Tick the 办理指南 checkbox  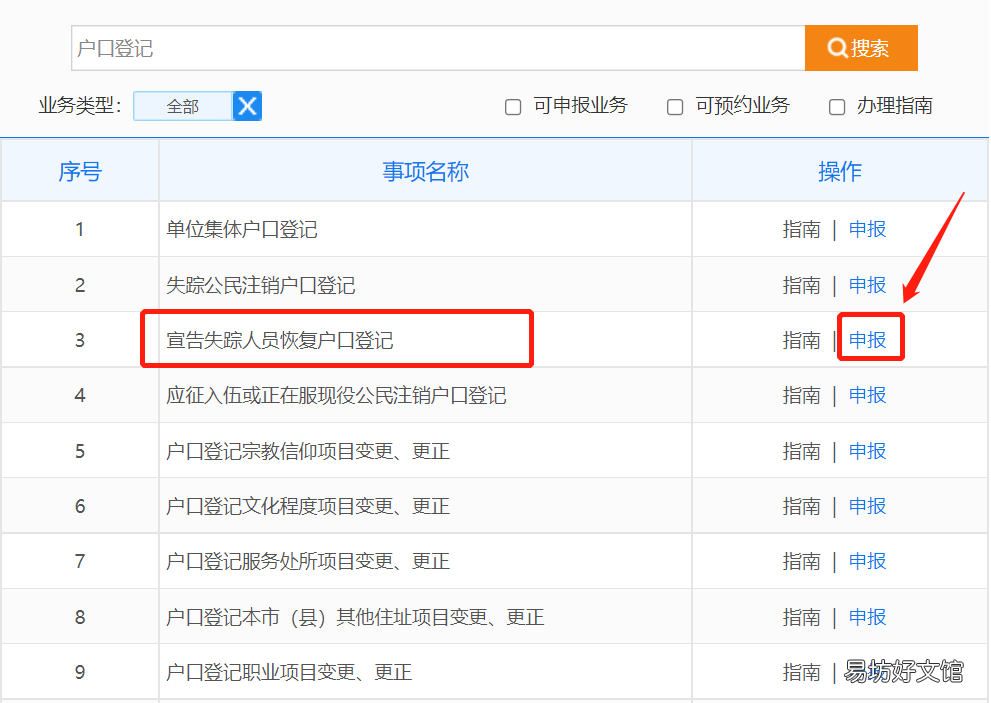coord(837,107)
